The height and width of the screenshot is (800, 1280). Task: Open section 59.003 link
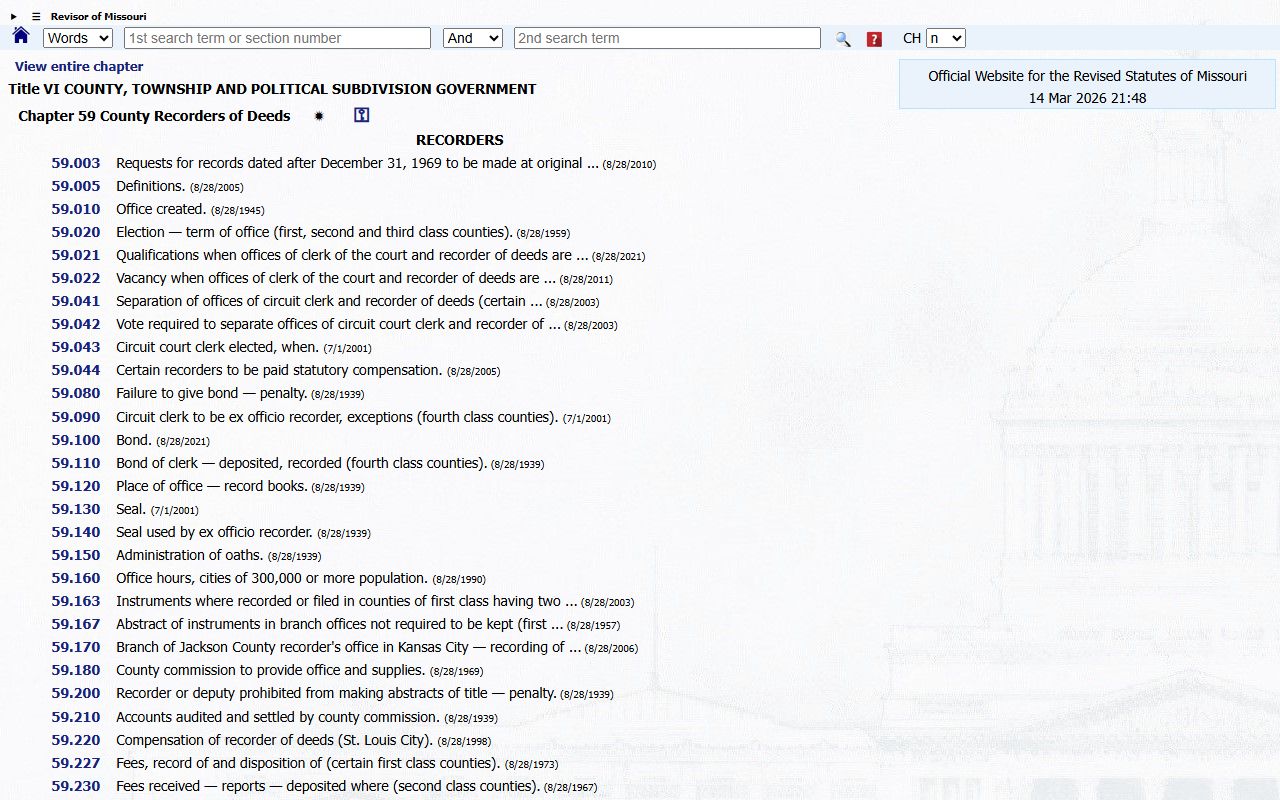[76, 163]
